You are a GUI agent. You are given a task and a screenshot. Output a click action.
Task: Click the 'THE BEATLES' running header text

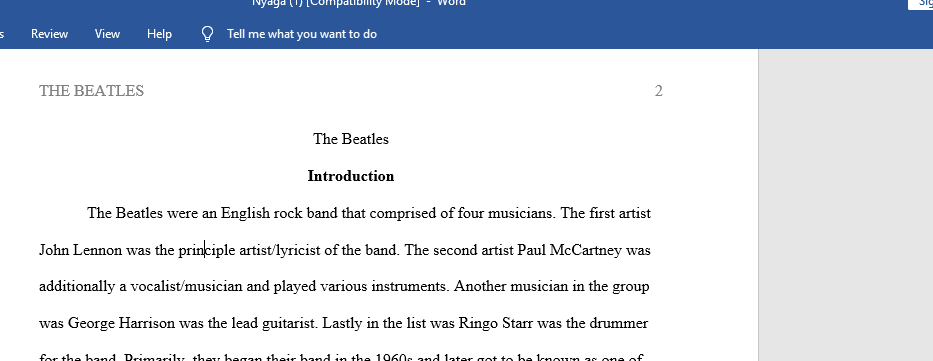pyautogui.click(x=91, y=91)
